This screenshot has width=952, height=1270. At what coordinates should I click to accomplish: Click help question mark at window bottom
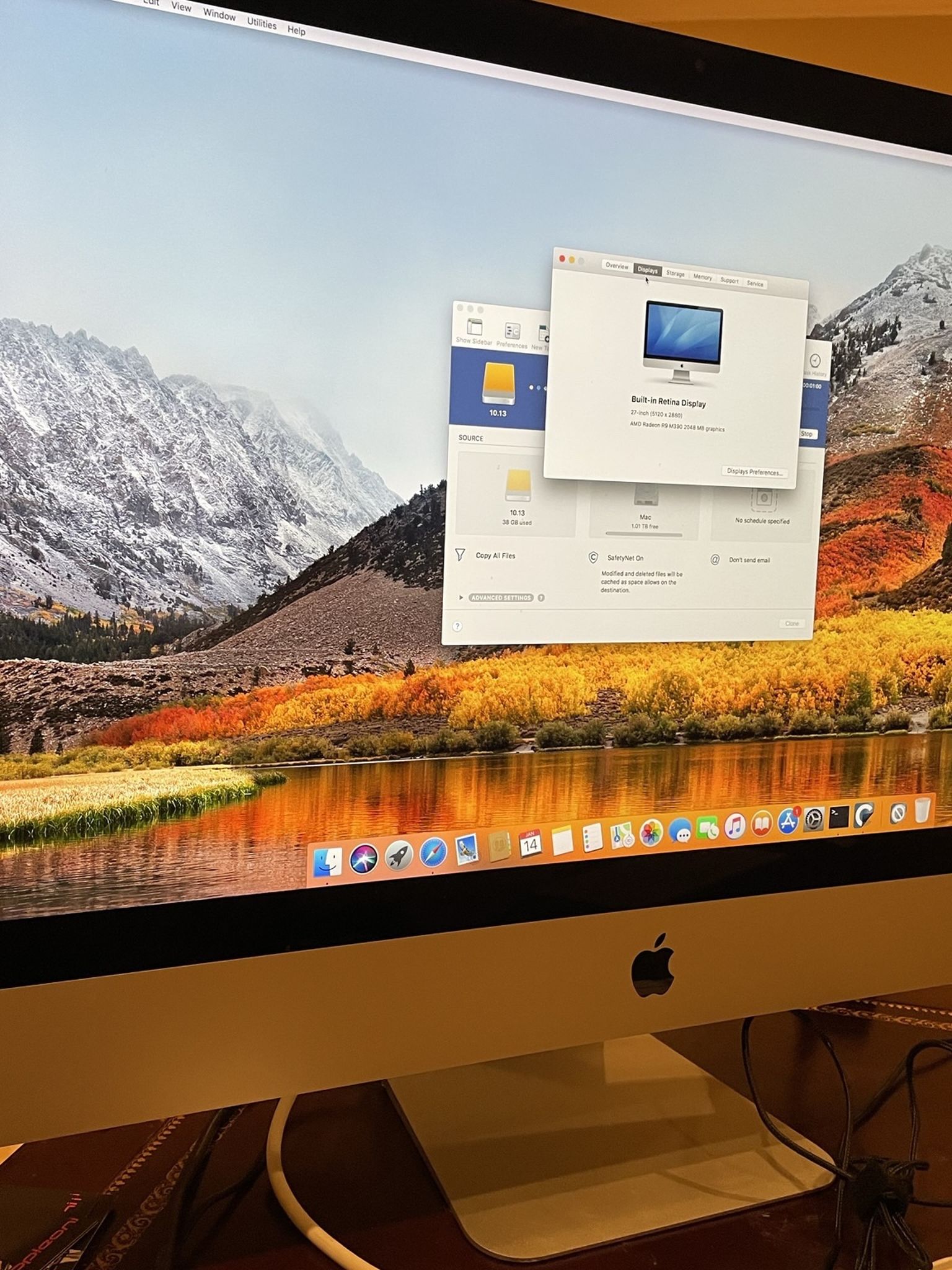pos(457,626)
